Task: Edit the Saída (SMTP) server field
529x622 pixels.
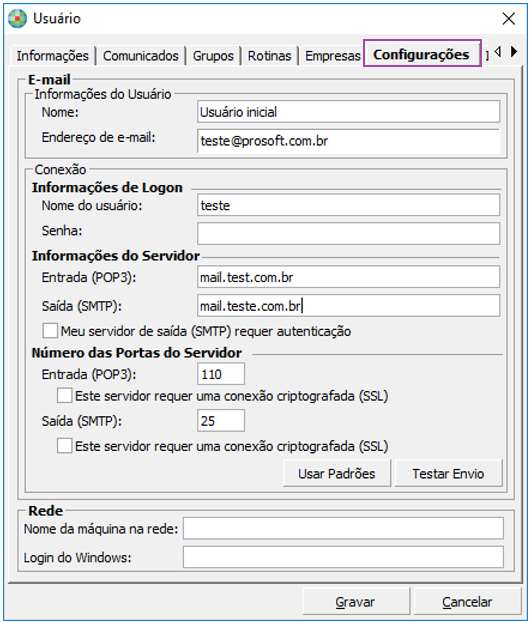Action: 348,305
